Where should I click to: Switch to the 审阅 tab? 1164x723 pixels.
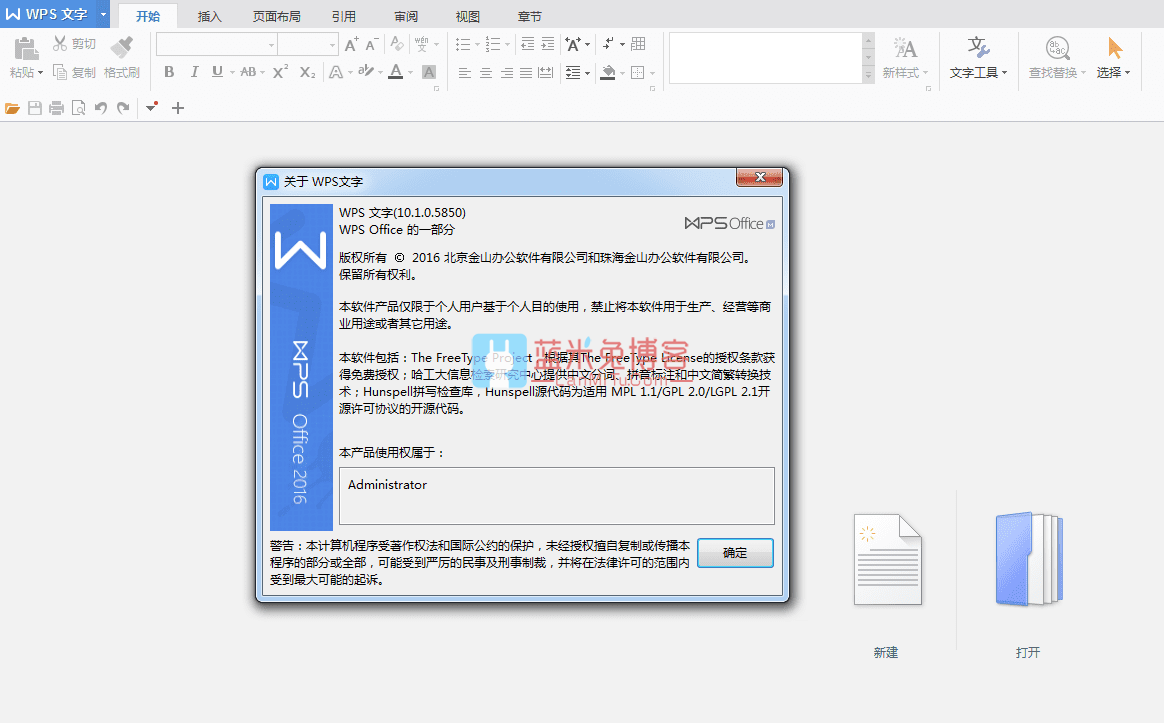coord(405,16)
